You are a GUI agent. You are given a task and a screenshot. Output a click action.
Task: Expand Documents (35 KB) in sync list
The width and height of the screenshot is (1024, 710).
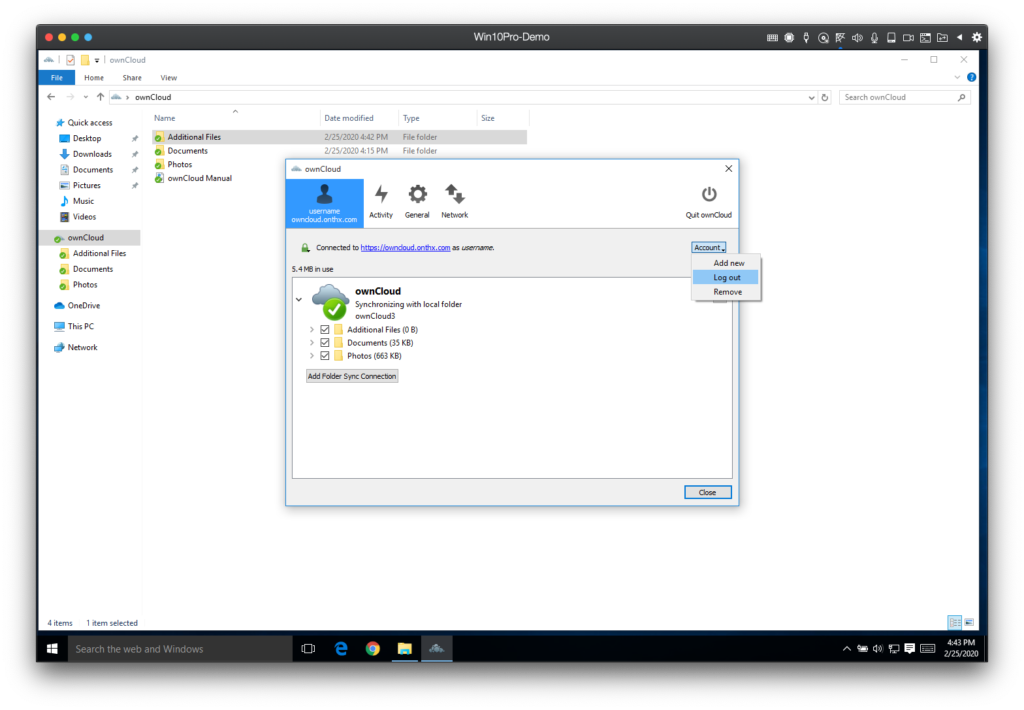[x=312, y=342]
